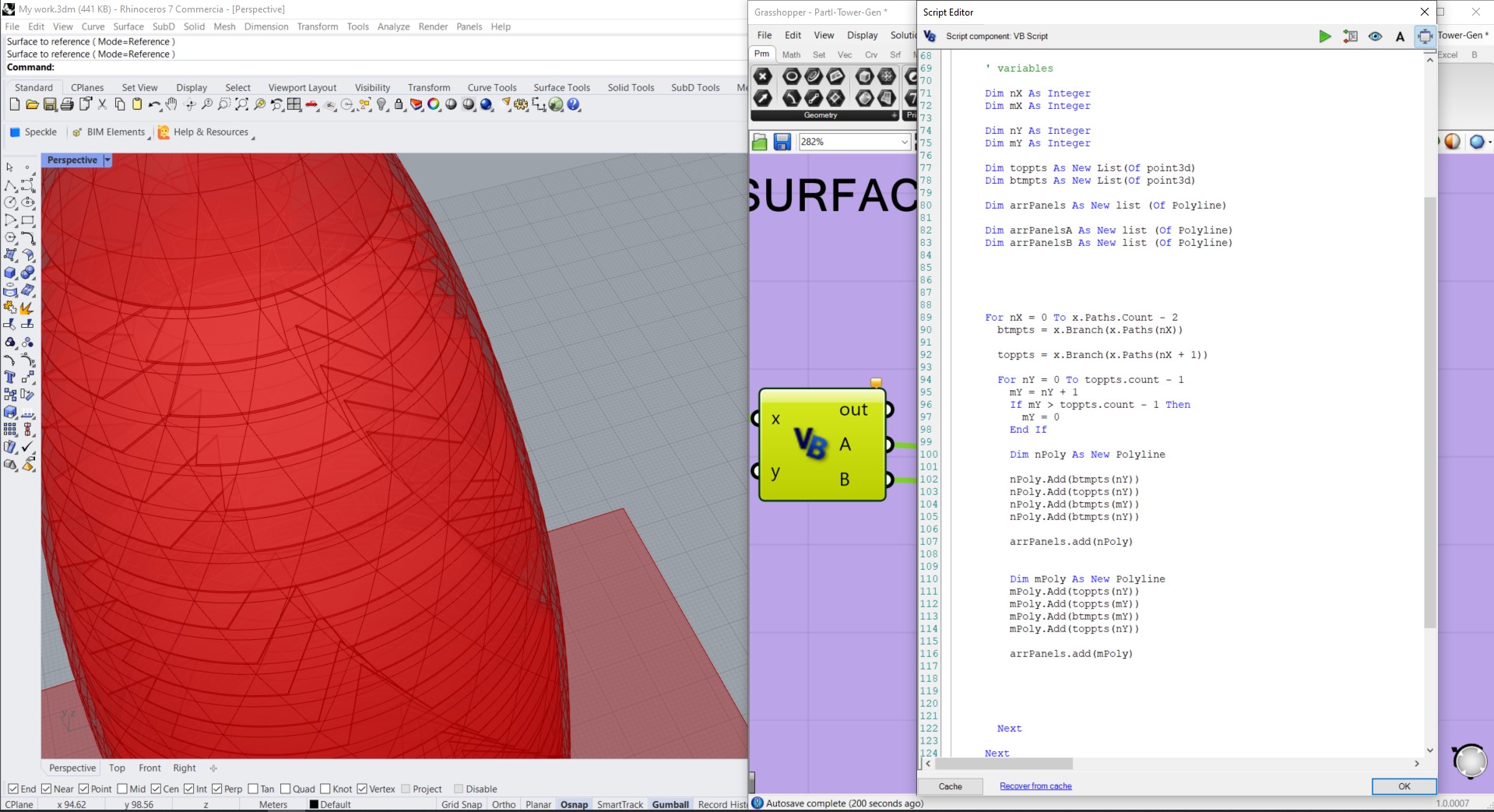Image resolution: width=1494 pixels, height=812 pixels.
Task: Click the OK button in the Script Editor
Action: (x=1404, y=786)
